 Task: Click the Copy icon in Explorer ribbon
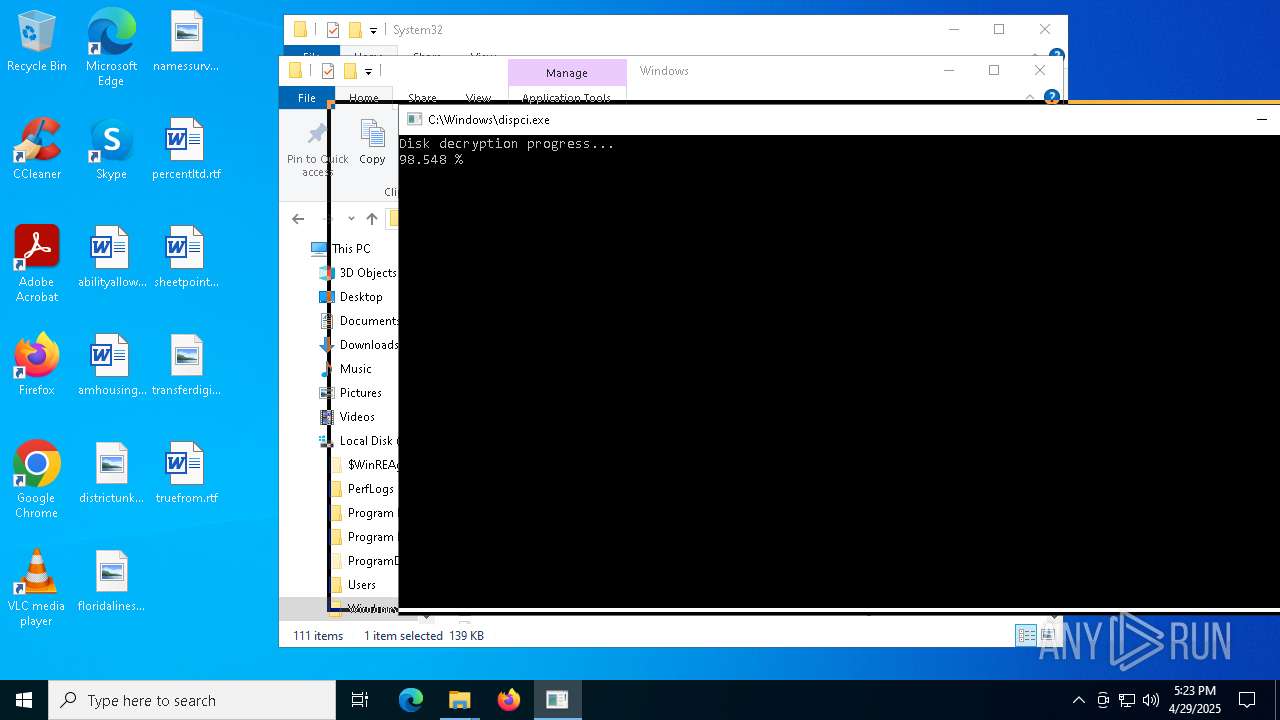point(372,143)
